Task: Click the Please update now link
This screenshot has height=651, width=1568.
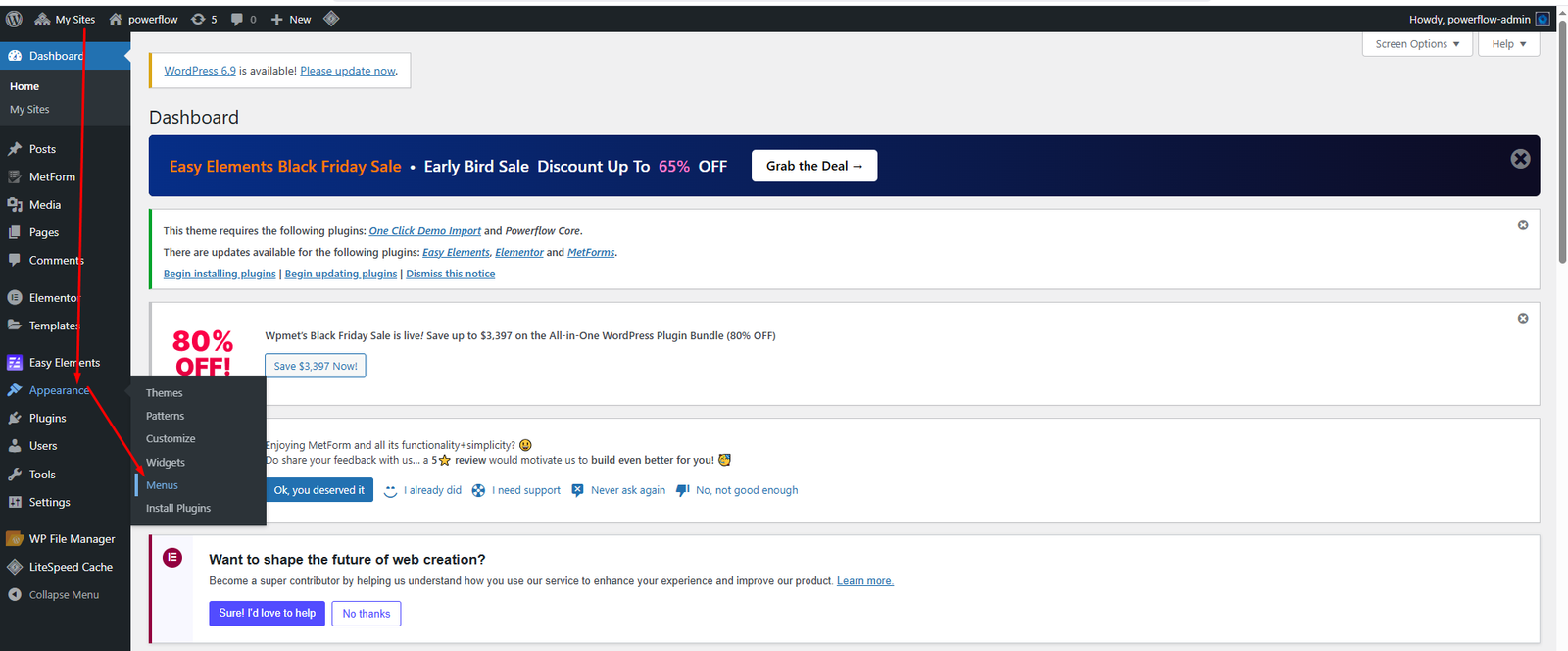Action: click(348, 71)
